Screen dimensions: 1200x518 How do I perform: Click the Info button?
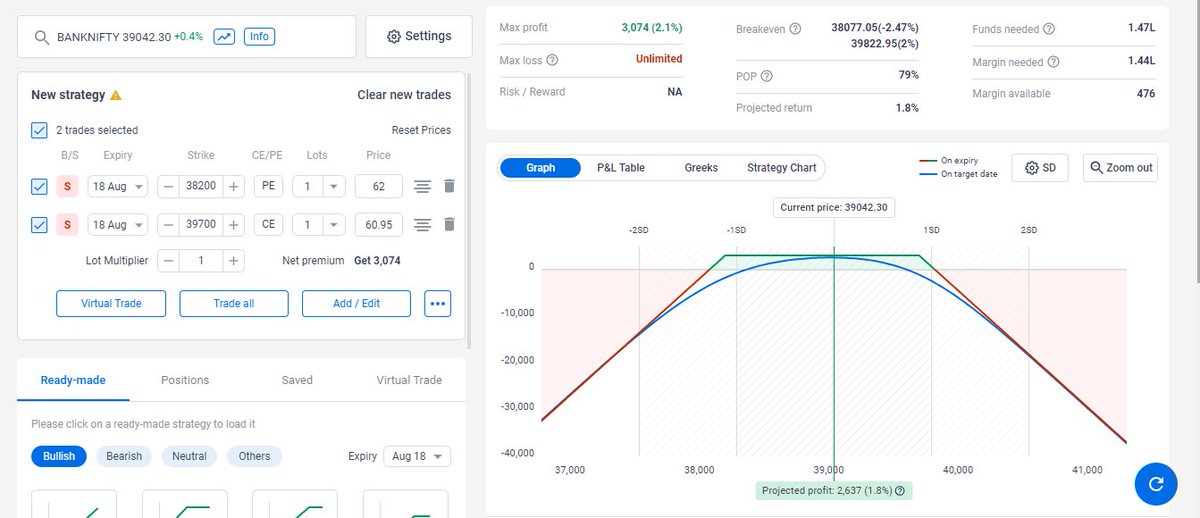point(259,37)
